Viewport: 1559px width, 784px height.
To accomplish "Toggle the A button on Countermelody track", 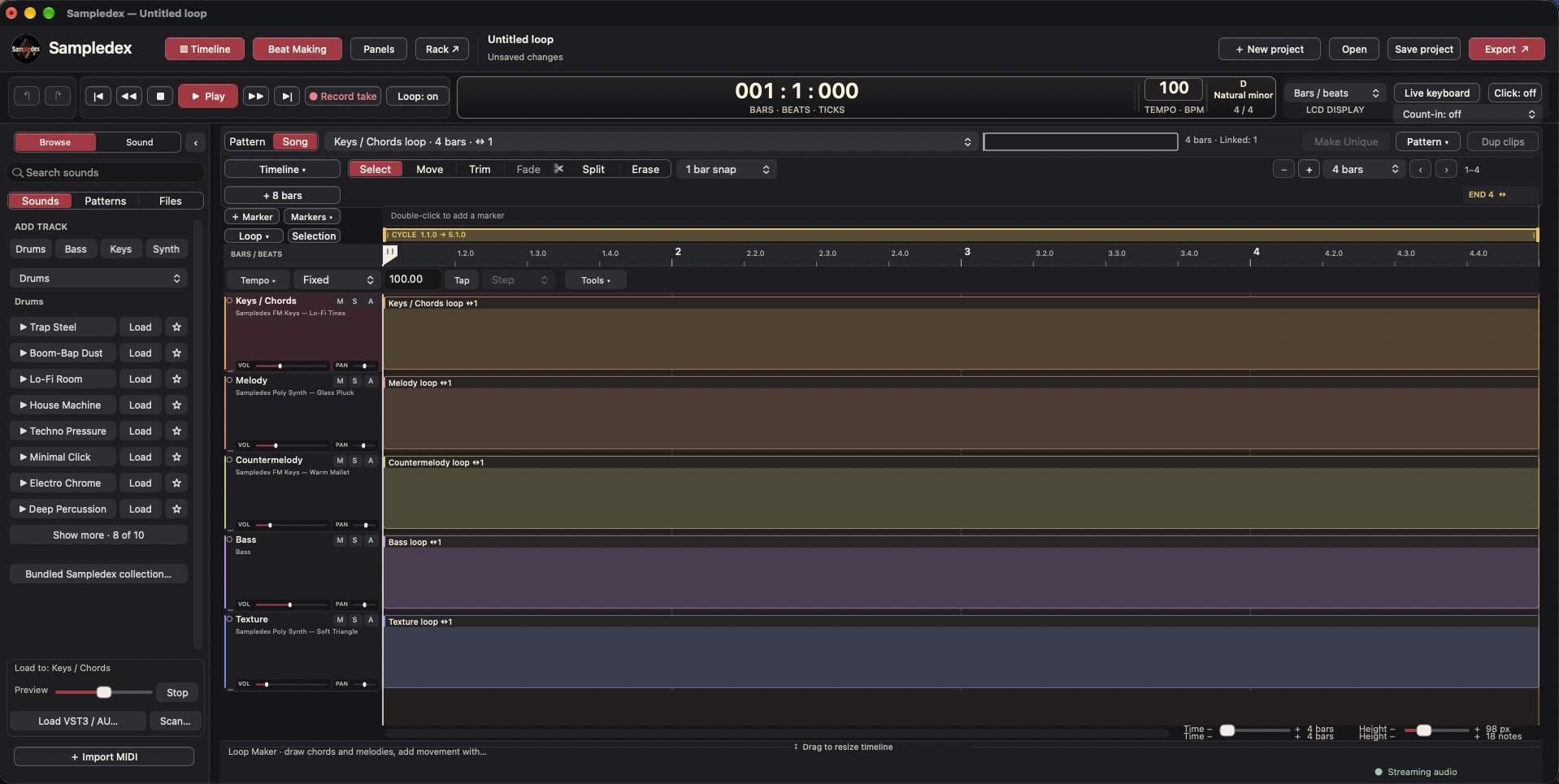I will 371,461.
